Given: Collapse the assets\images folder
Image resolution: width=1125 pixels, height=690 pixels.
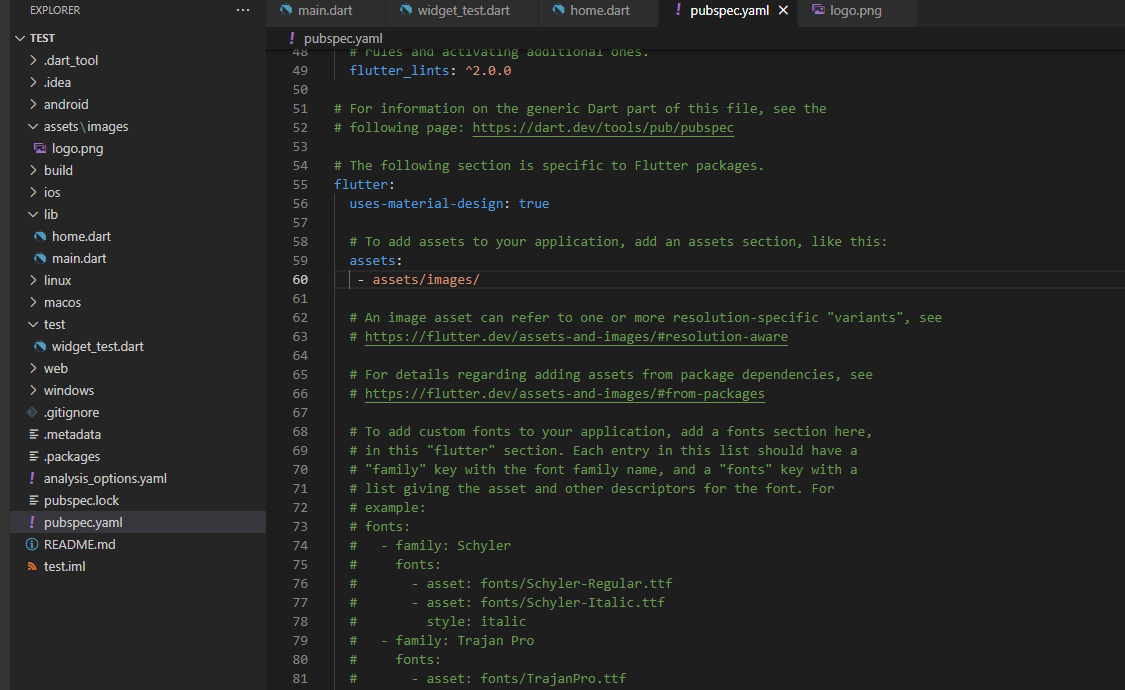Looking at the screenshot, I should pos(33,126).
